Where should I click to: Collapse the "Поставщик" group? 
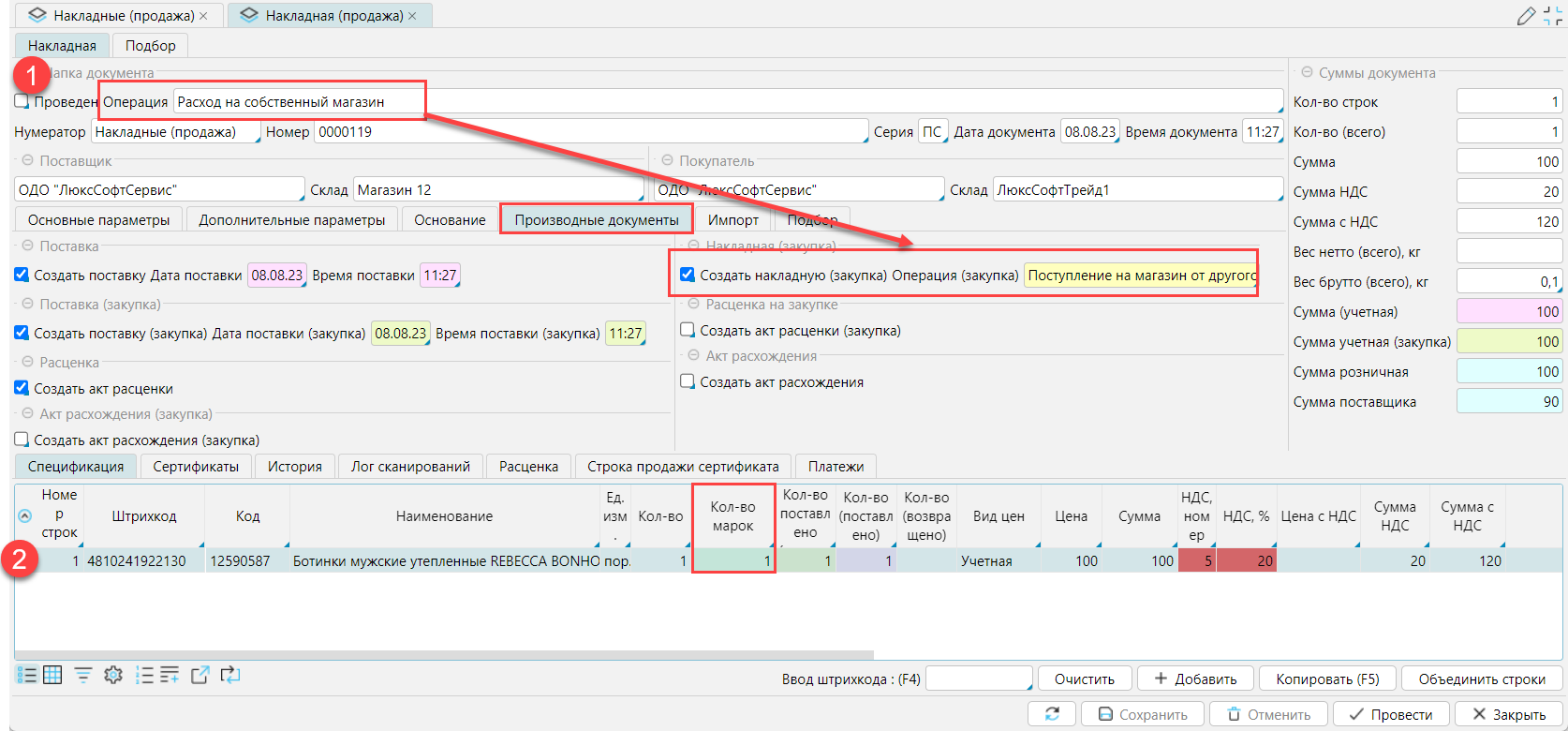tap(27, 161)
